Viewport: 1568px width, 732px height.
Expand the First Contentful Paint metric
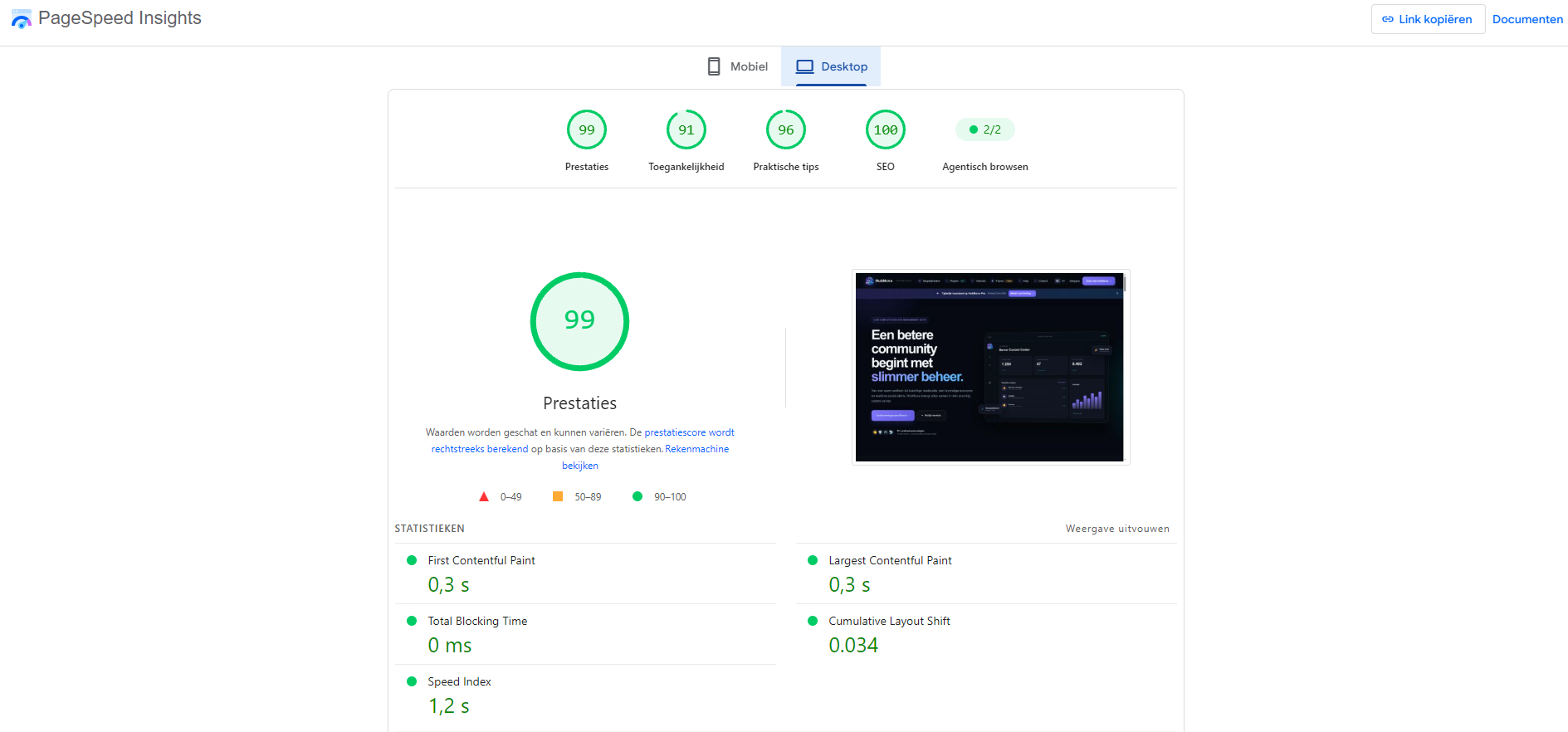[x=585, y=573]
